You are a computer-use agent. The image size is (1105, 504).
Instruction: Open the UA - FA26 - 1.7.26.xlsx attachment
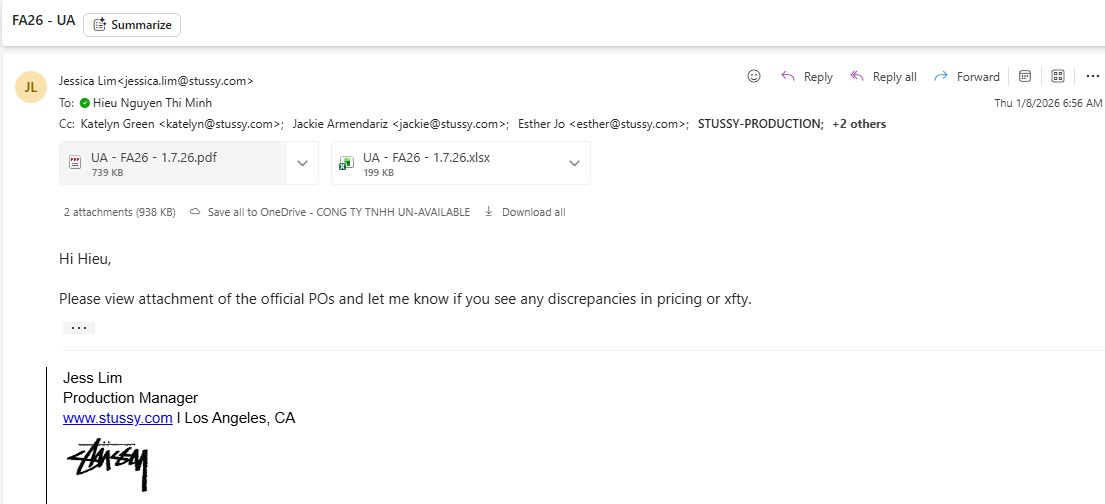pyautogui.click(x=440, y=163)
